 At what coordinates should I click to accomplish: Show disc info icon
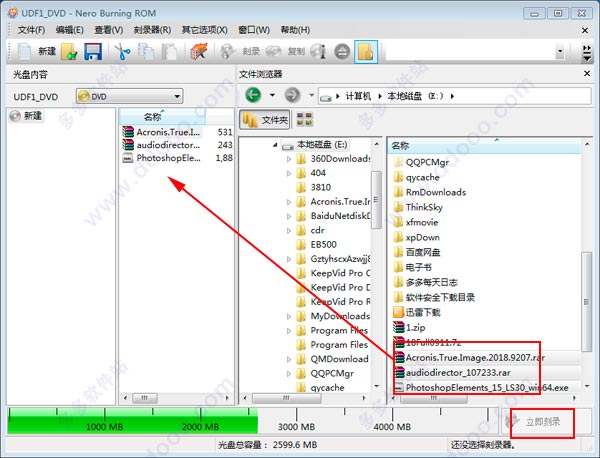318,51
